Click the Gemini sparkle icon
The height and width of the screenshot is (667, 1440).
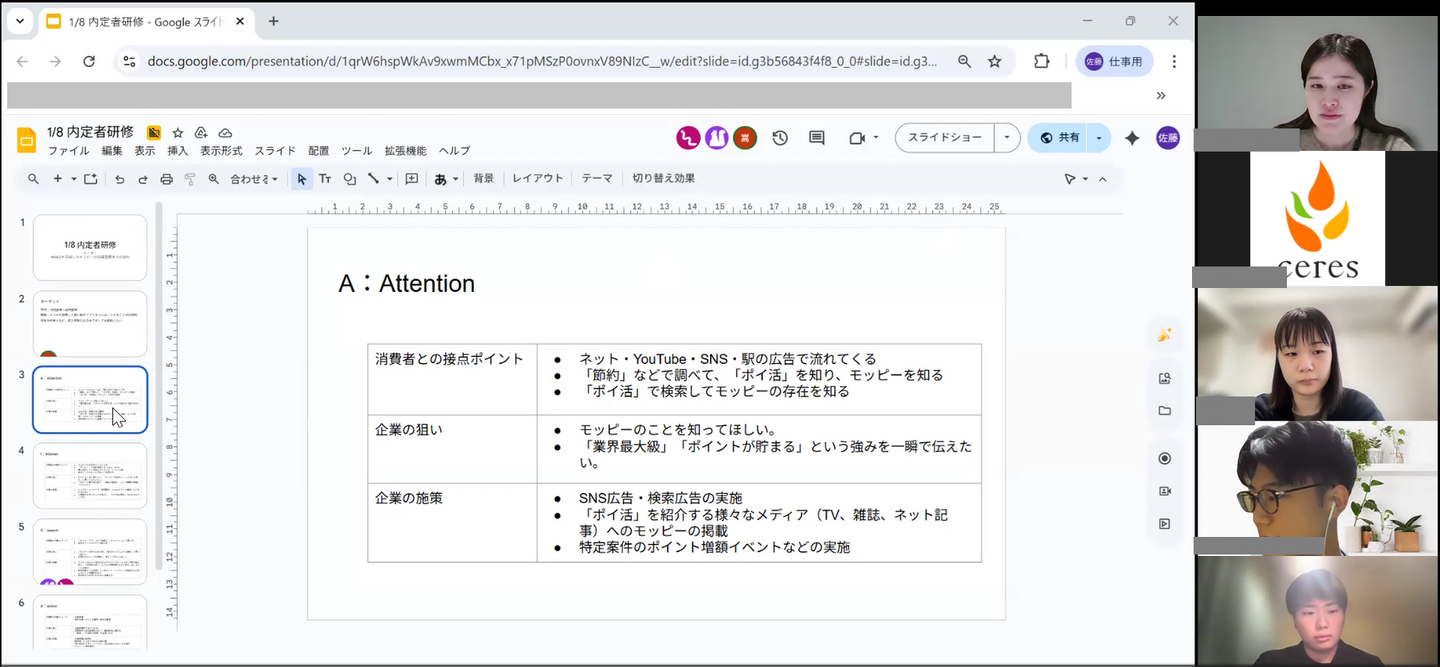tap(1132, 138)
